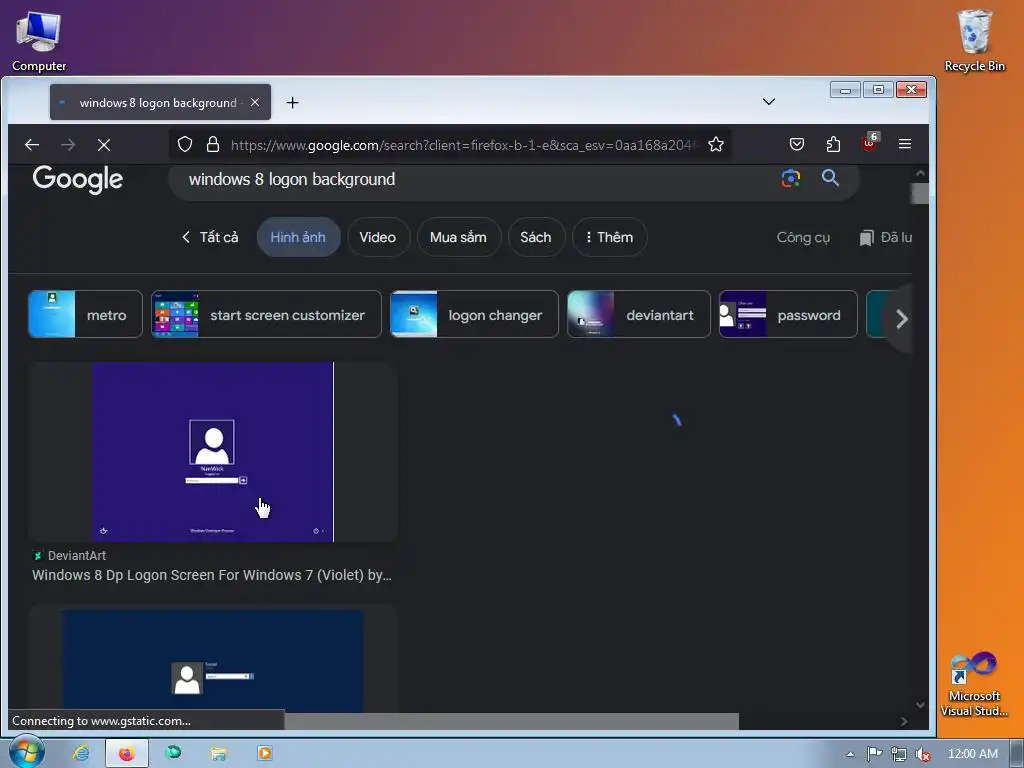
Task: Click the Google search magnifier icon
Action: click(830, 178)
